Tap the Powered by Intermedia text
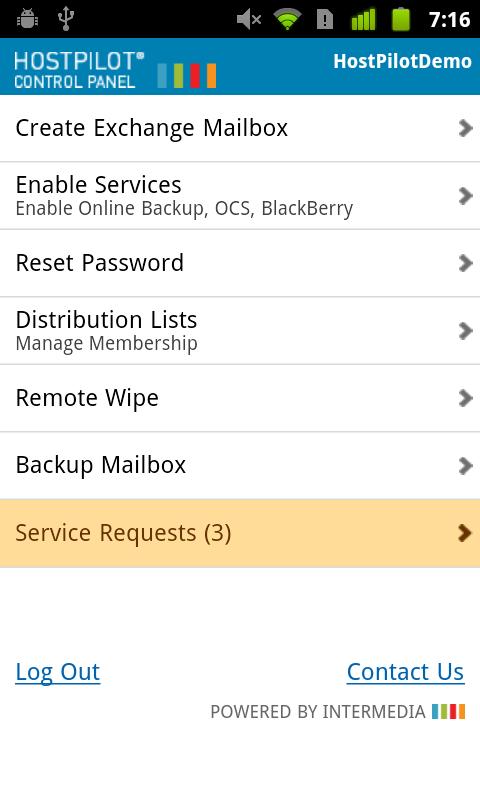The height and width of the screenshot is (800, 480). (x=318, y=711)
